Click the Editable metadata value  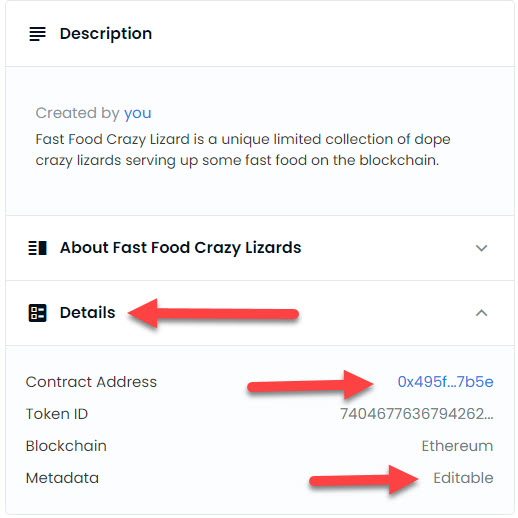(463, 478)
